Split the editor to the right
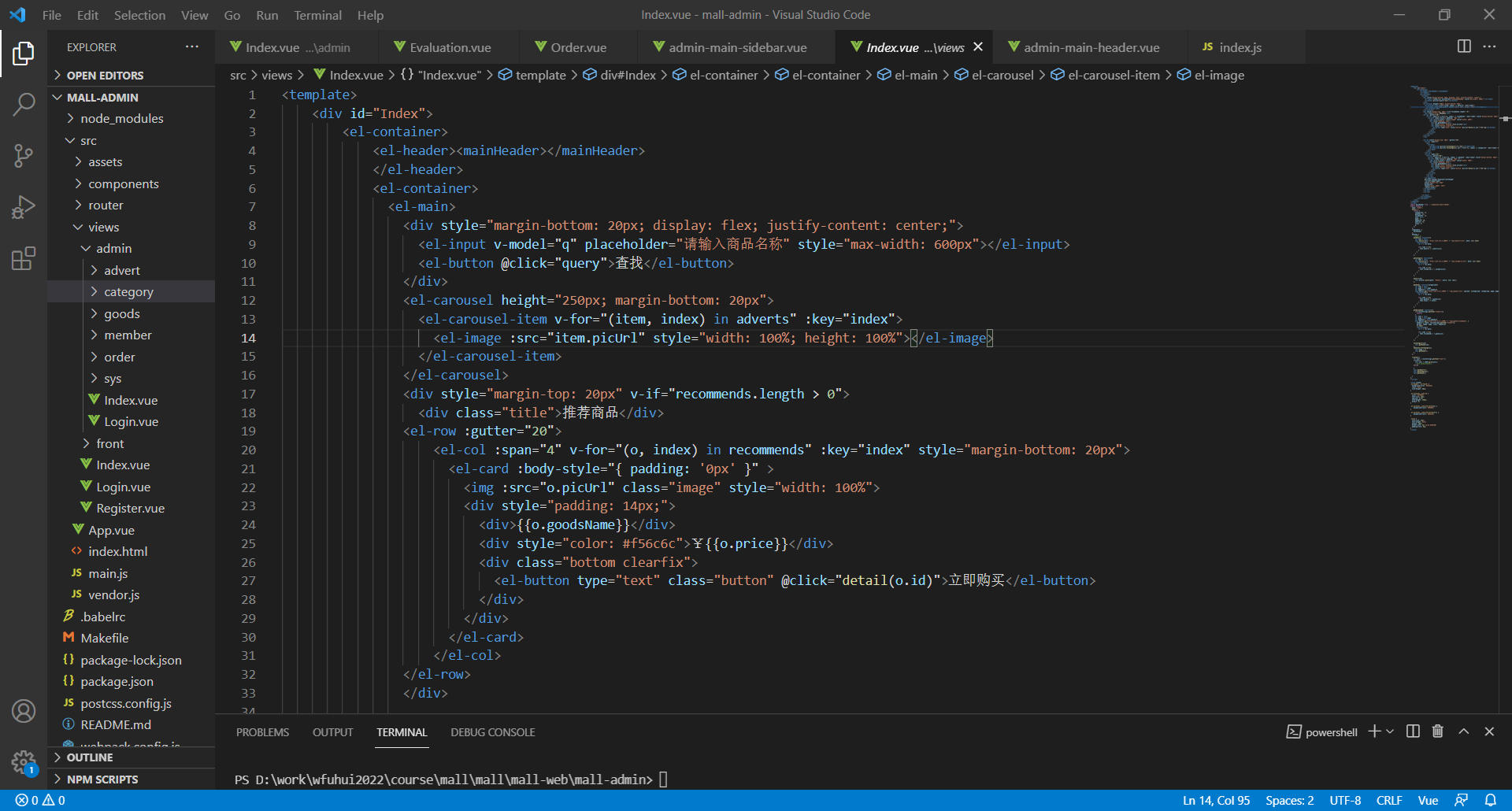 1464,46
